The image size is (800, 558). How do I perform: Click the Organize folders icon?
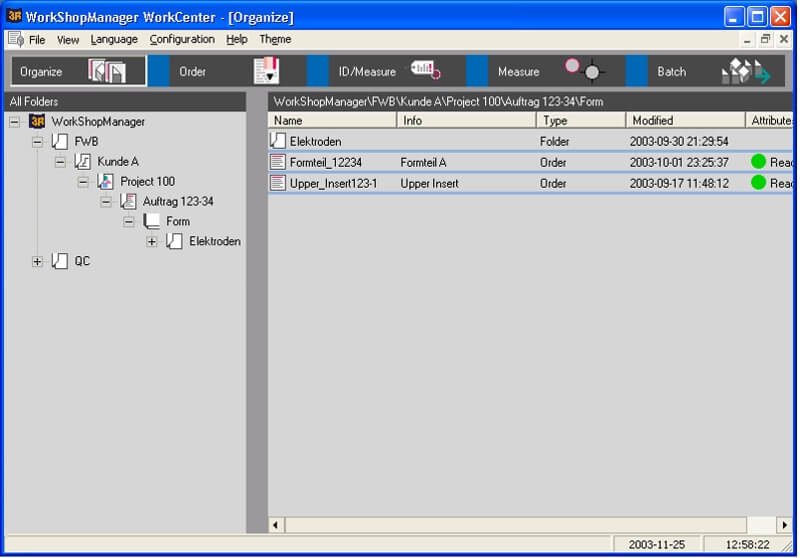tap(106, 71)
